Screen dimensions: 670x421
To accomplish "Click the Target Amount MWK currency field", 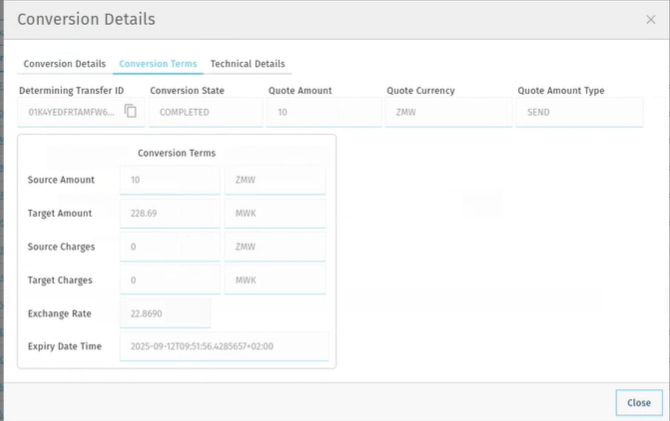I will point(276,213).
